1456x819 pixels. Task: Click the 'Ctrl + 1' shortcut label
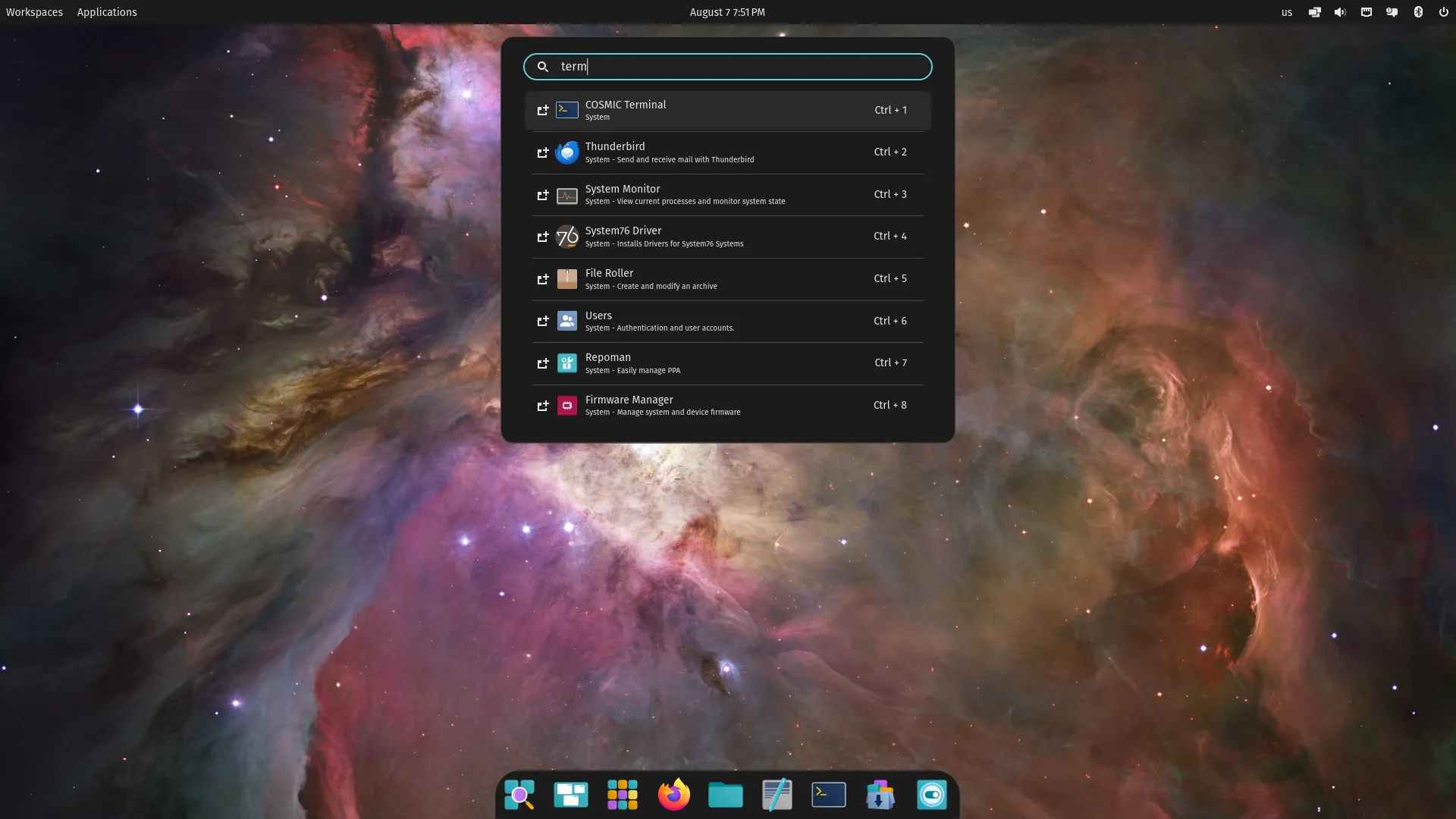pos(890,110)
